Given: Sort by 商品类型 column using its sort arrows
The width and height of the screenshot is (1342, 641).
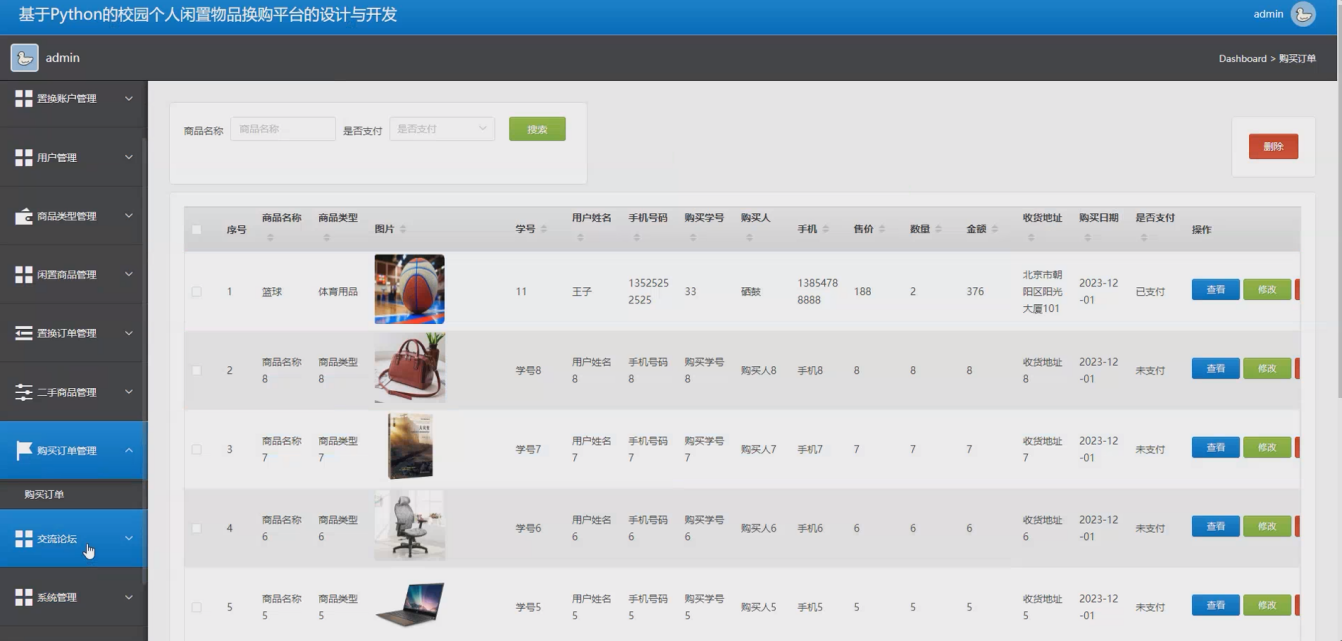Looking at the screenshot, I should pyautogui.click(x=326, y=238).
